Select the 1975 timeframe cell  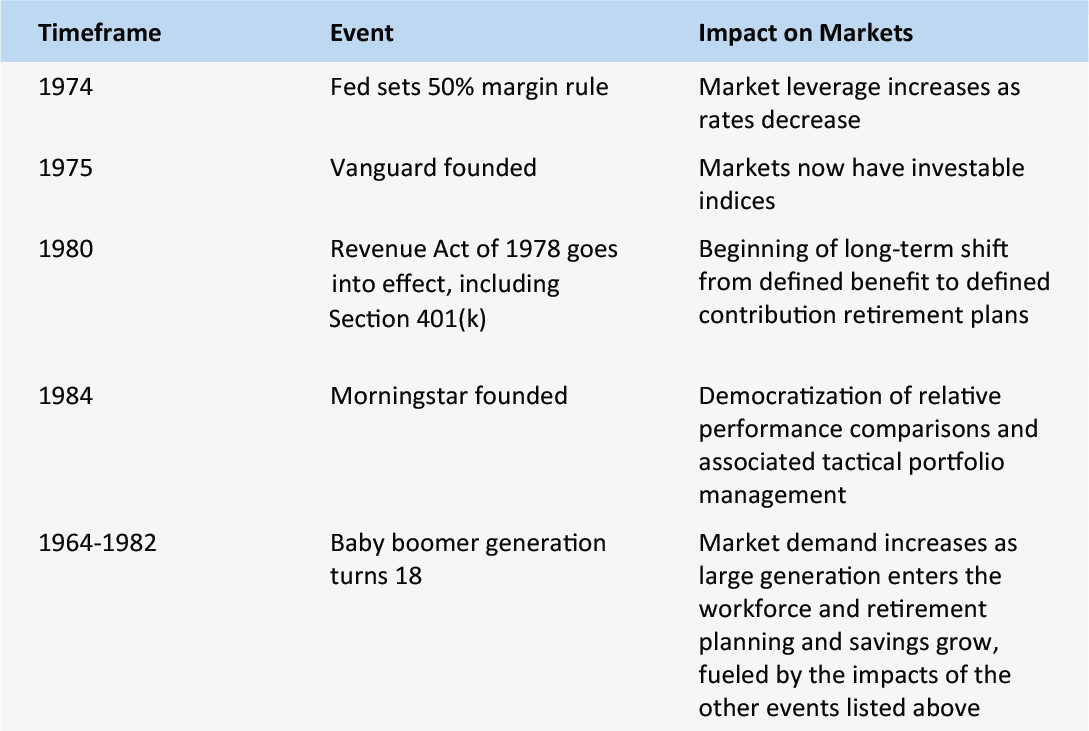click(x=65, y=168)
